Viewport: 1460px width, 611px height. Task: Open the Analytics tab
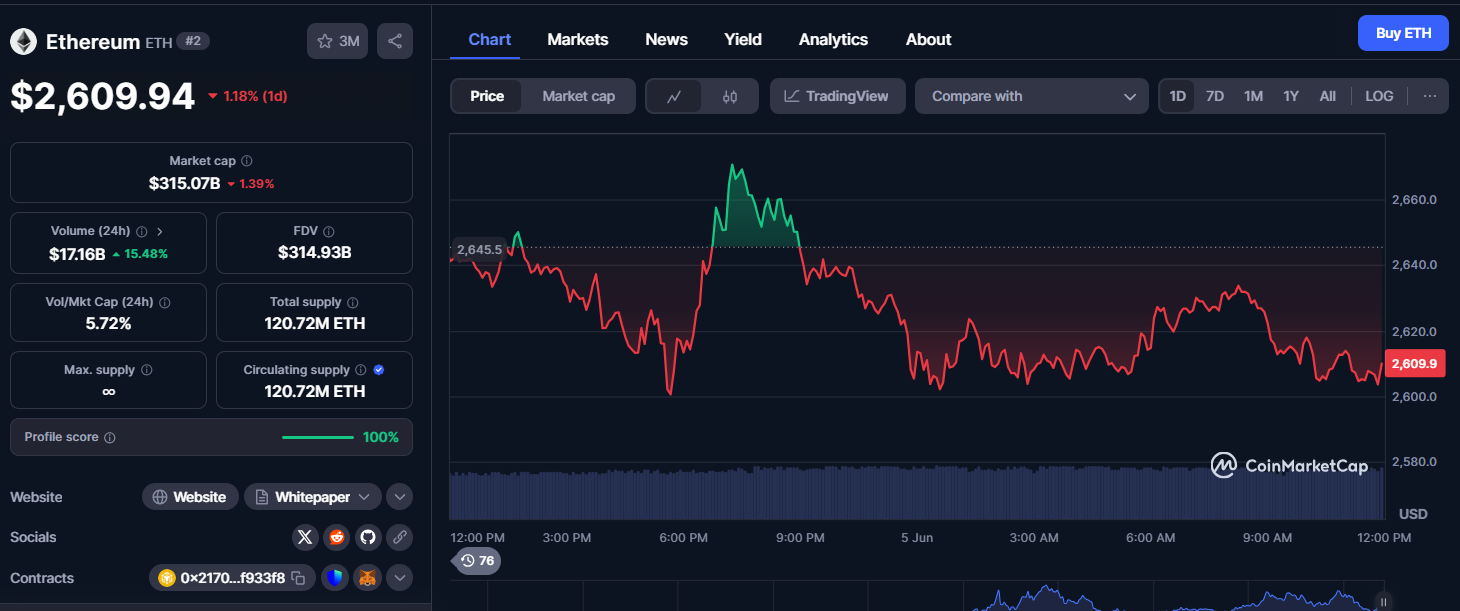833,39
